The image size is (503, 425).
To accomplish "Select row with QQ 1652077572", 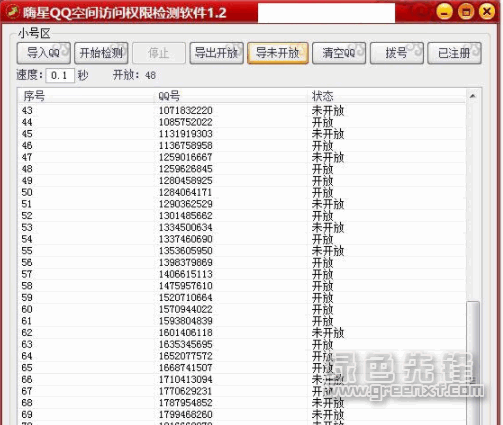I will (242, 356).
